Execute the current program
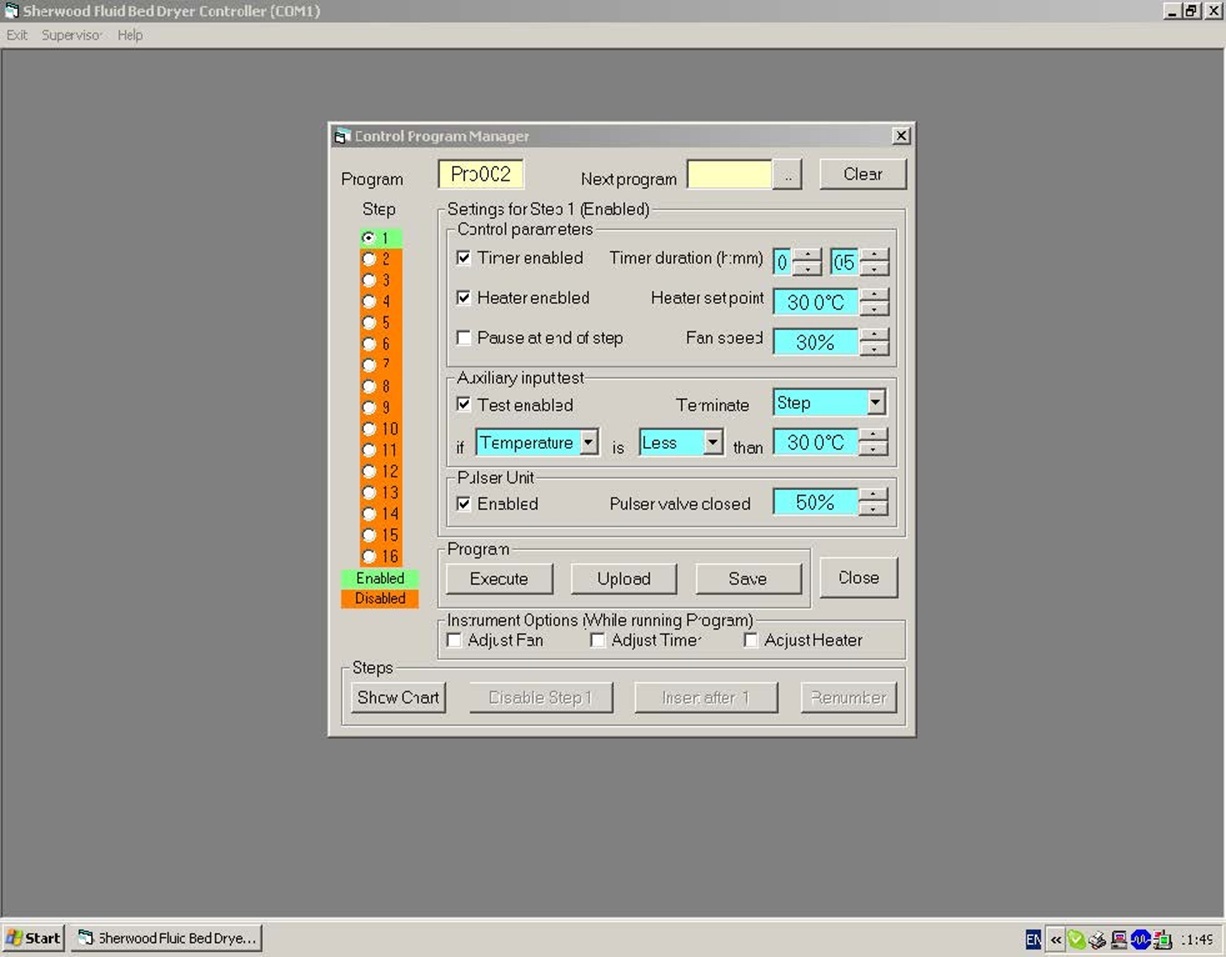The width and height of the screenshot is (1226, 957). tap(498, 578)
